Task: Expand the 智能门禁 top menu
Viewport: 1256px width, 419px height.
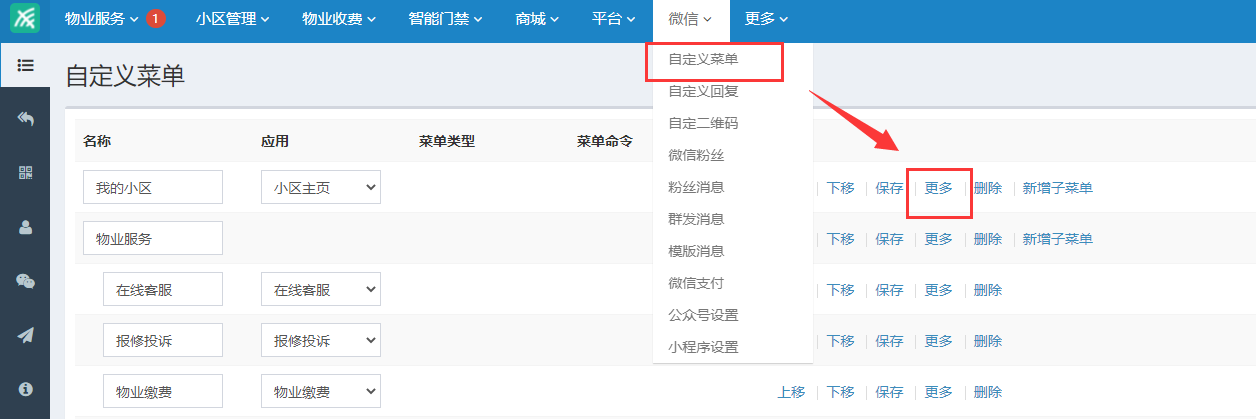Action: pyautogui.click(x=446, y=18)
